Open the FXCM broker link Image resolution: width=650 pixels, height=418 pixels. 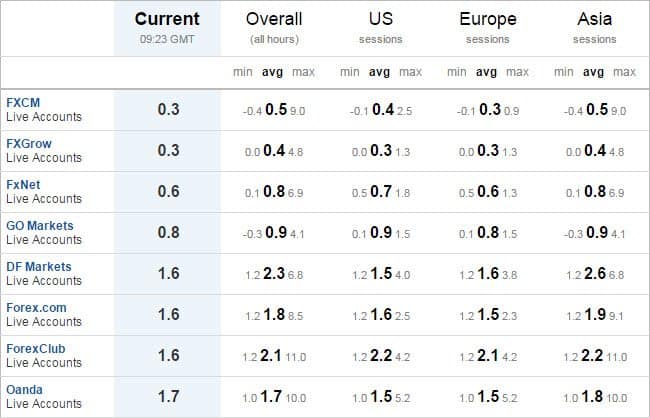pos(23,102)
